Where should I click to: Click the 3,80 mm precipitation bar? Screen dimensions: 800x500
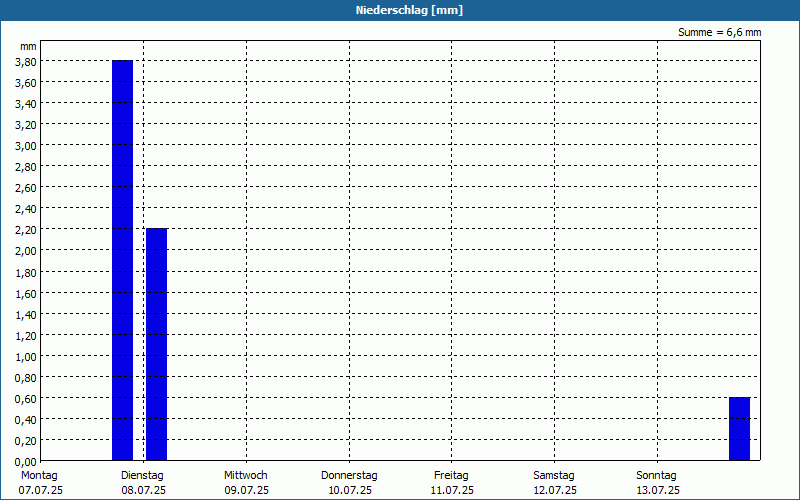(122, 260)
